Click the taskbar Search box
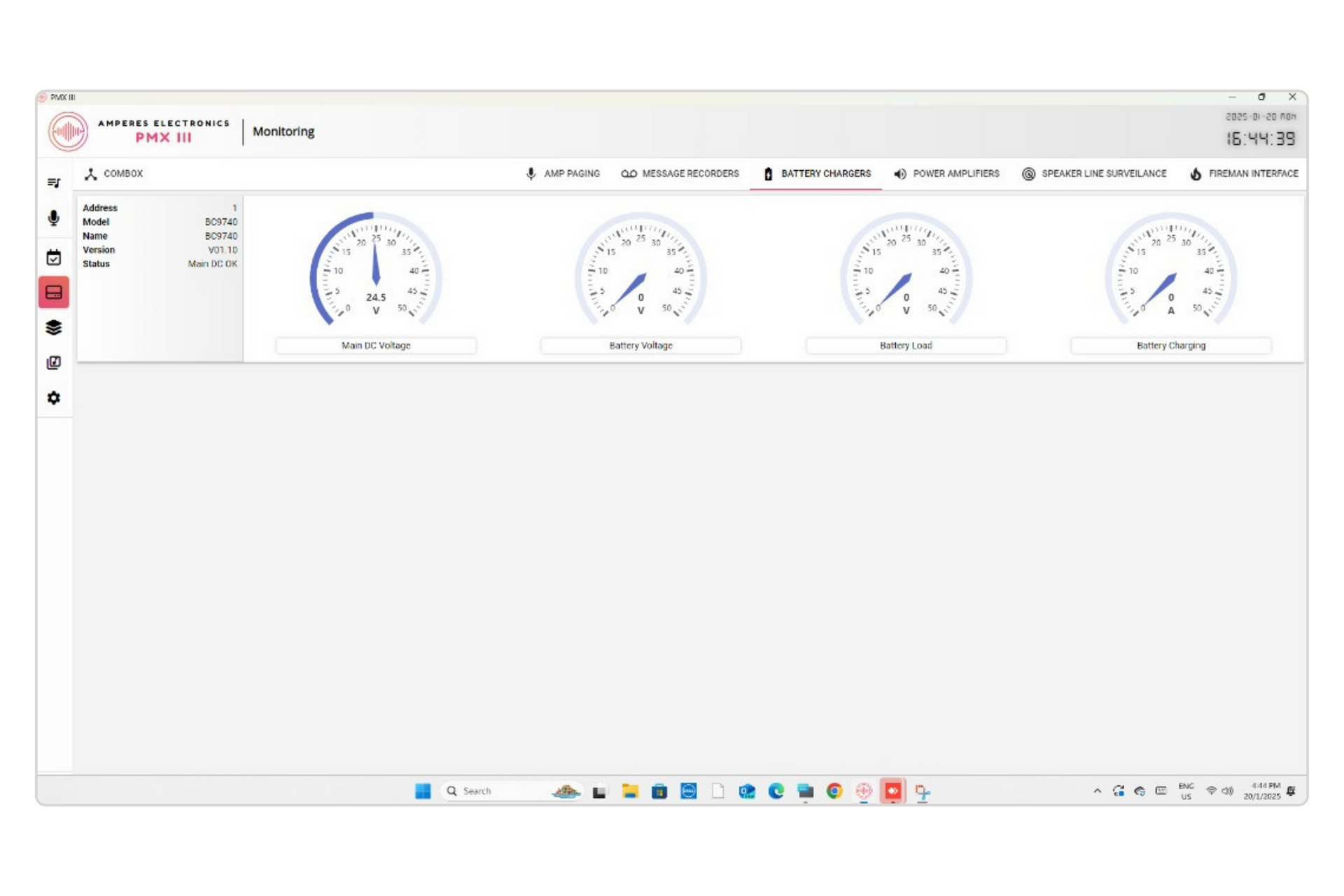Image resolution: width=1344 pixels, height=896 pixels. click(x=511, y=791)
